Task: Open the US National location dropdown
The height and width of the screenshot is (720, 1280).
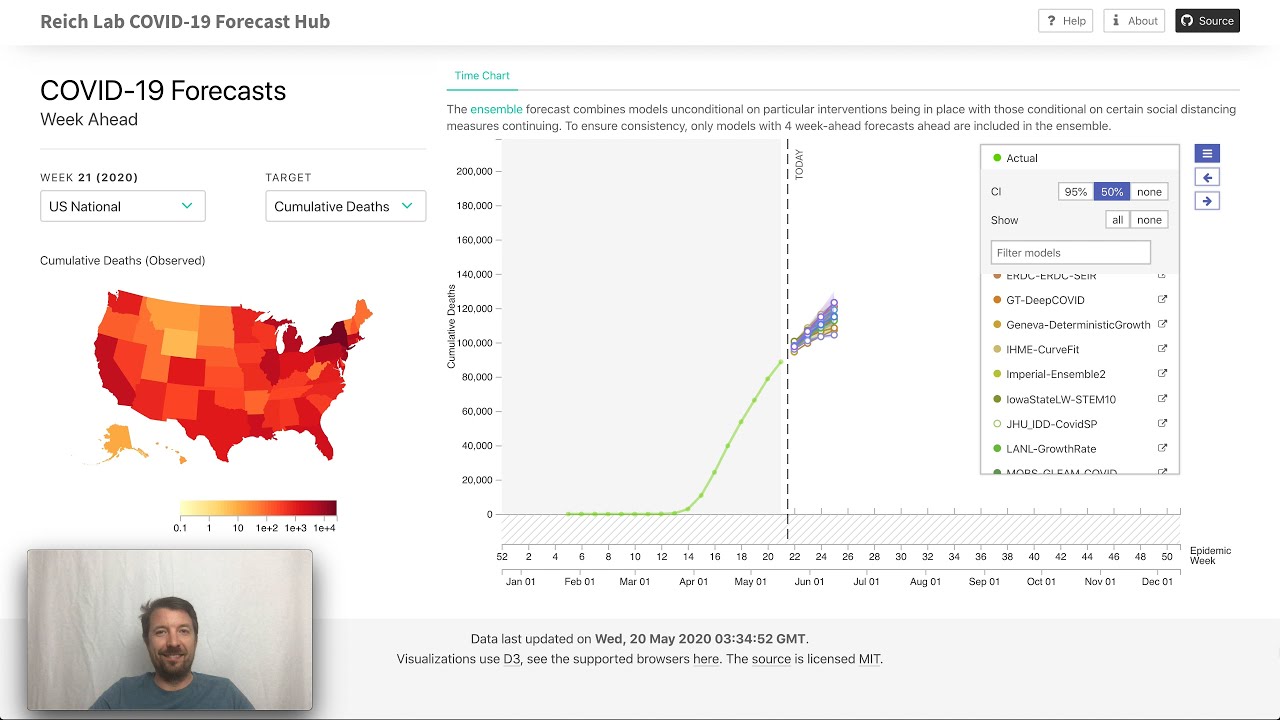Action: tap(122, 206)
